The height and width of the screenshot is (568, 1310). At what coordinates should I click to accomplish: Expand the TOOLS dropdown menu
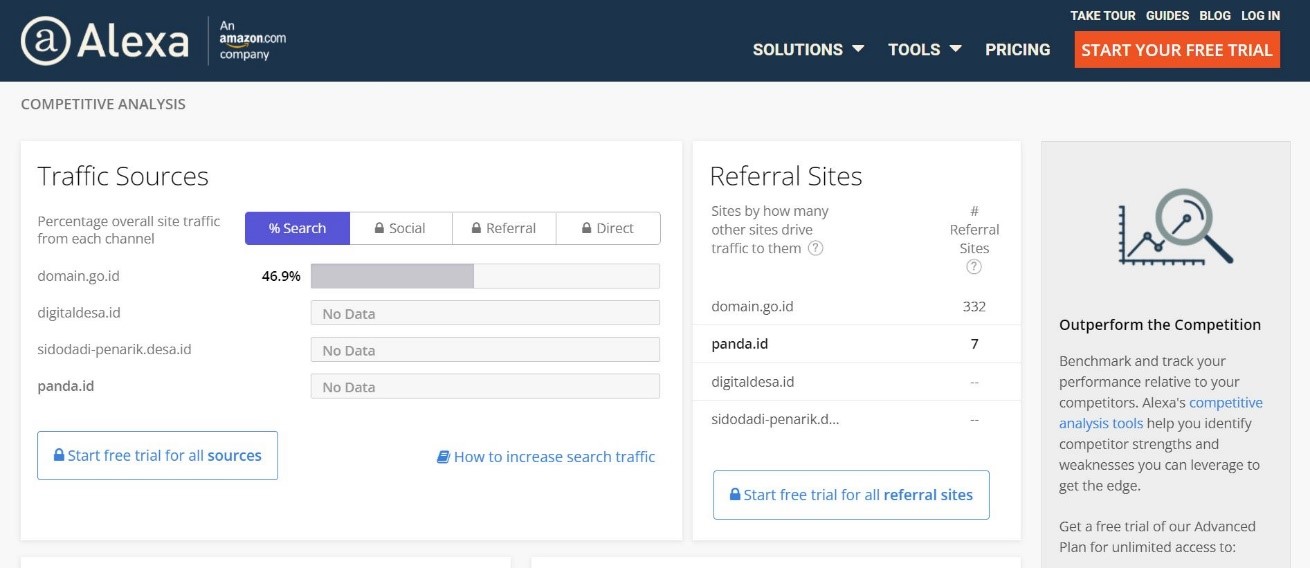[x=925, y=49]
